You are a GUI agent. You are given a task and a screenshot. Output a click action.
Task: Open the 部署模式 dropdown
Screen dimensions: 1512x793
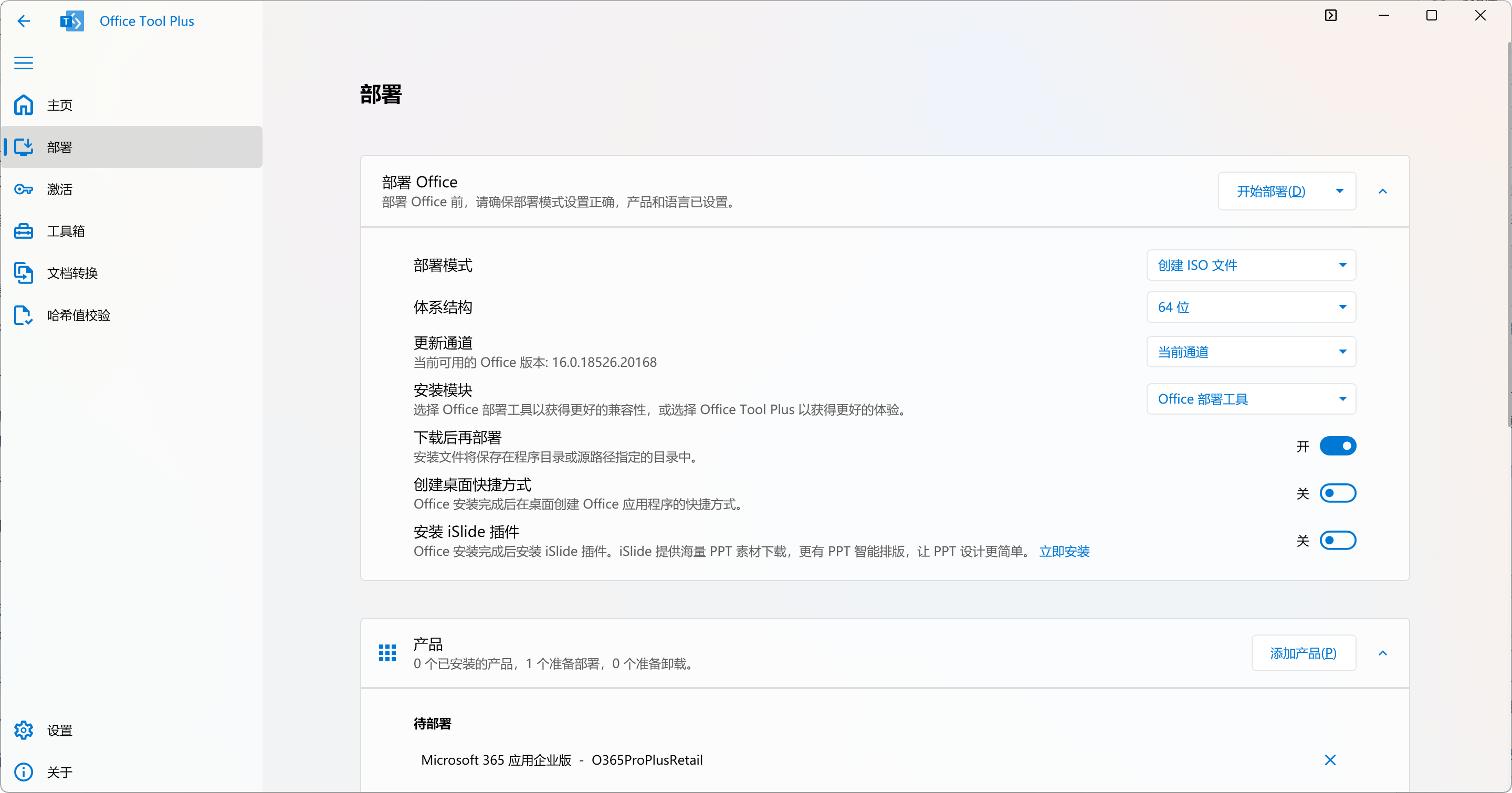[x=1251, y=265]
